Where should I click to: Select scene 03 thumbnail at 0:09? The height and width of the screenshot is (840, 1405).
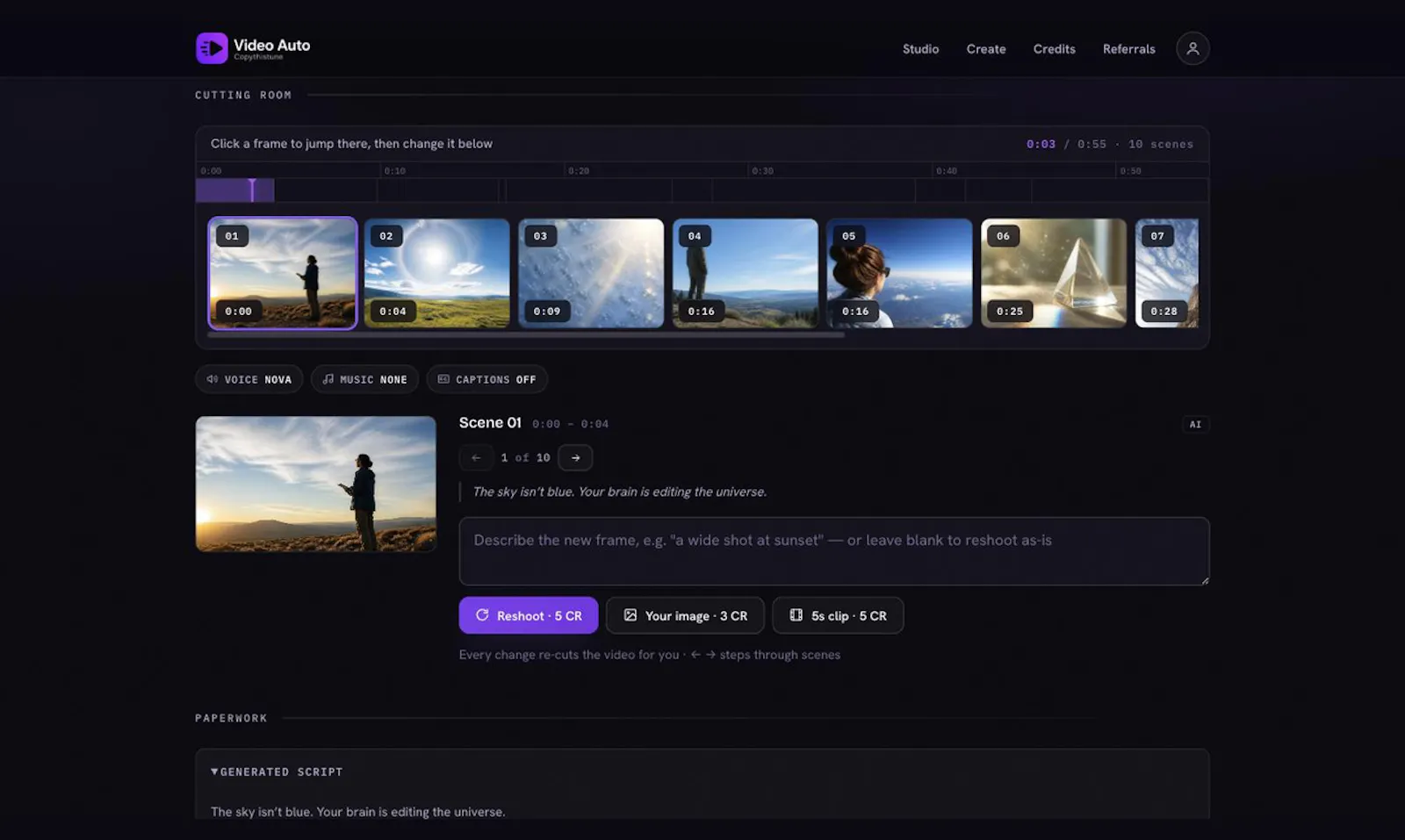point(591,273)
